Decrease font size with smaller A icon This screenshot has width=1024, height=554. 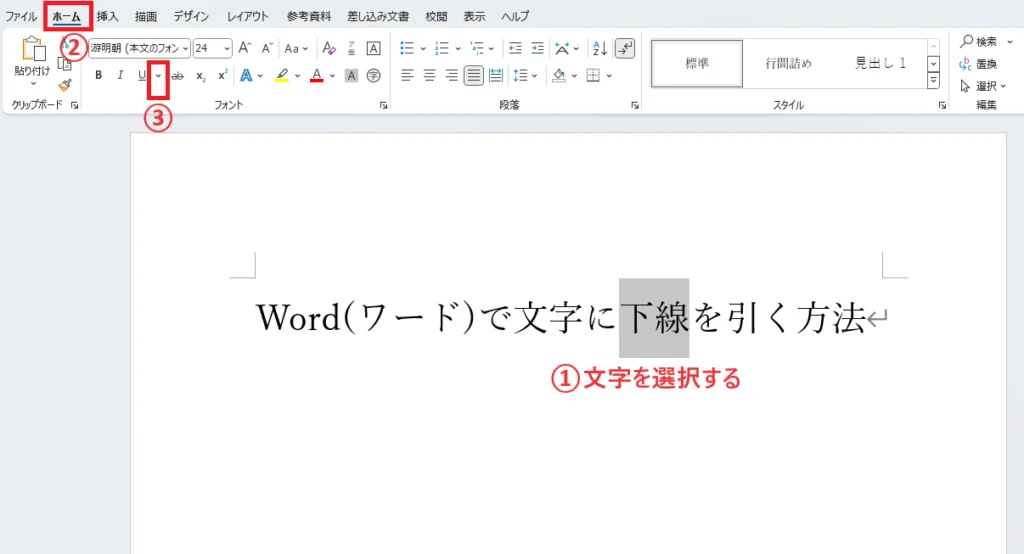click(x=266, y=48)
